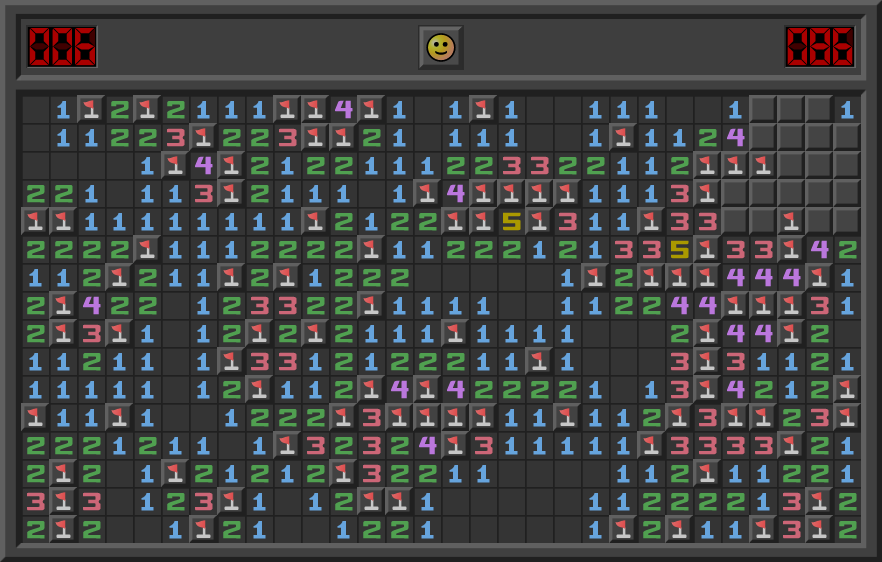Click the flag directly below second-row purple 4
This screenshot has height=562, width=882.
[x=736, y=165]
